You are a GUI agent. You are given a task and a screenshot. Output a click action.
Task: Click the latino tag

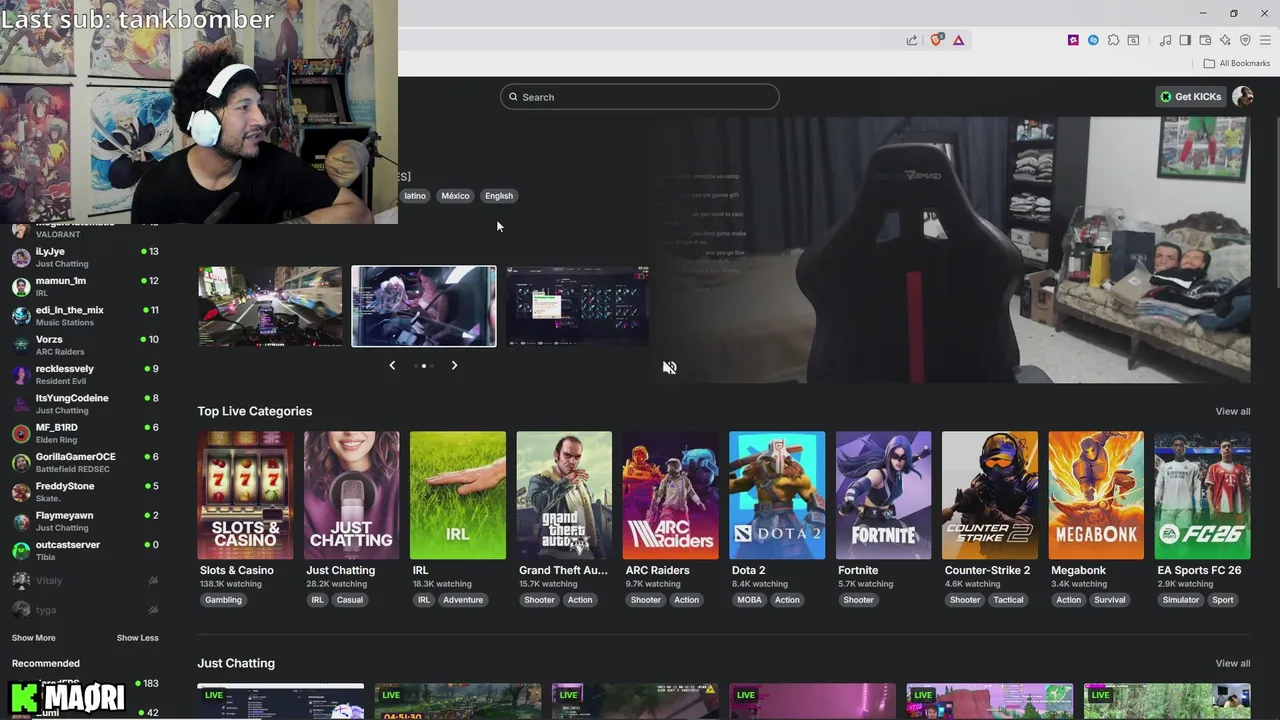tap(415, 196)
